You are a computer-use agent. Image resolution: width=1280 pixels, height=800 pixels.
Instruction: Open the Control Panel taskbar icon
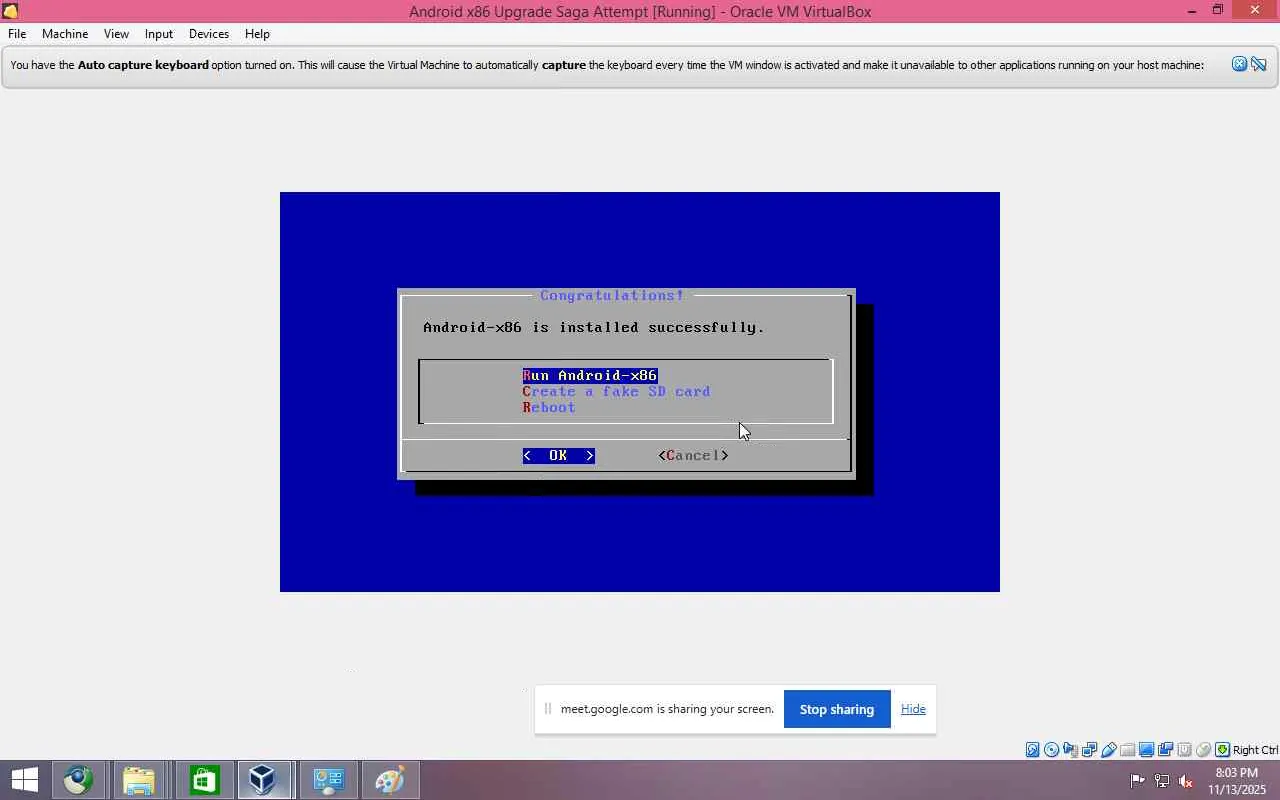tap(328, 780)
